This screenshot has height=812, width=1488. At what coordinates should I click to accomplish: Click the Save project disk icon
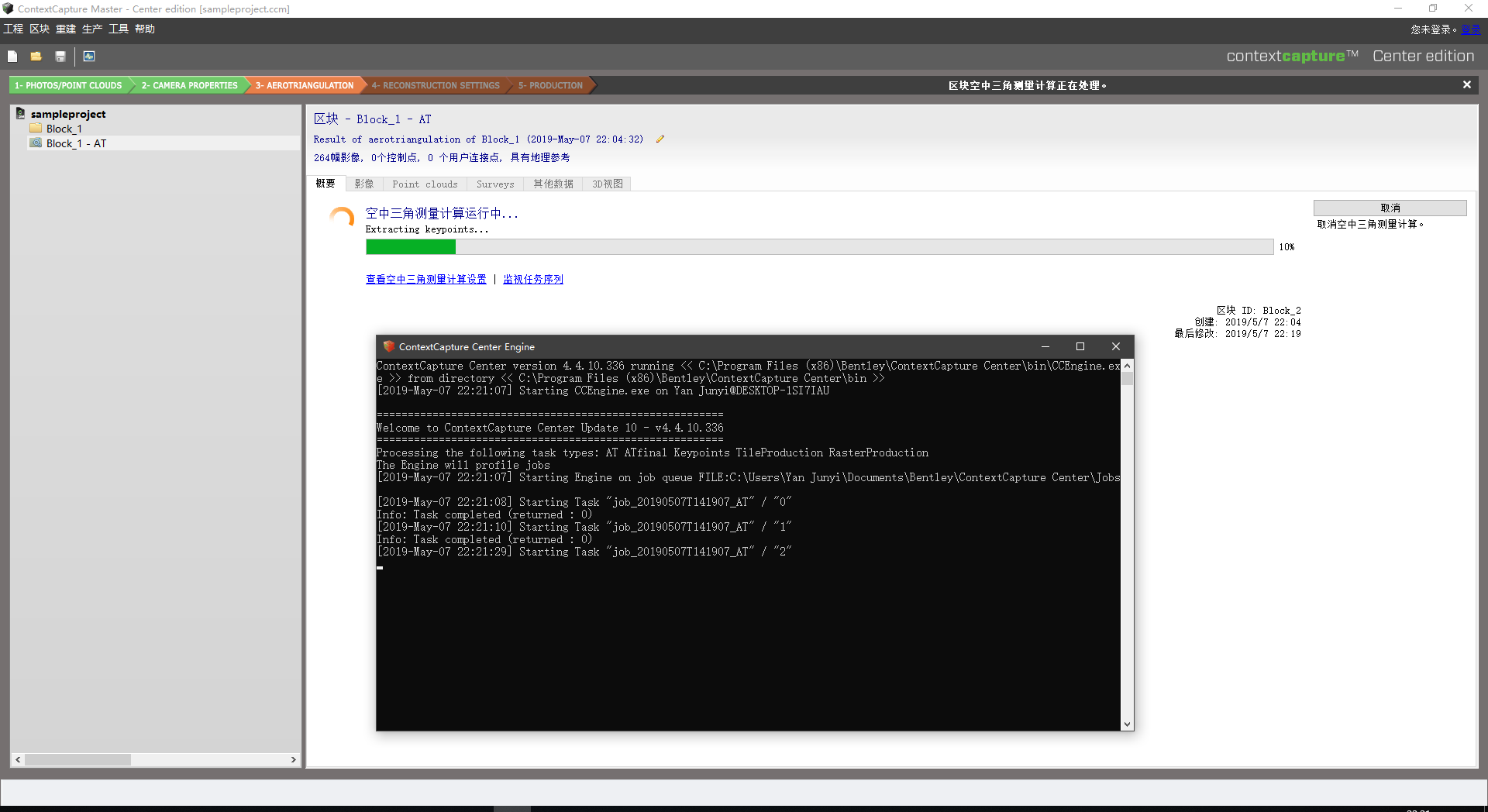(60, 57)
